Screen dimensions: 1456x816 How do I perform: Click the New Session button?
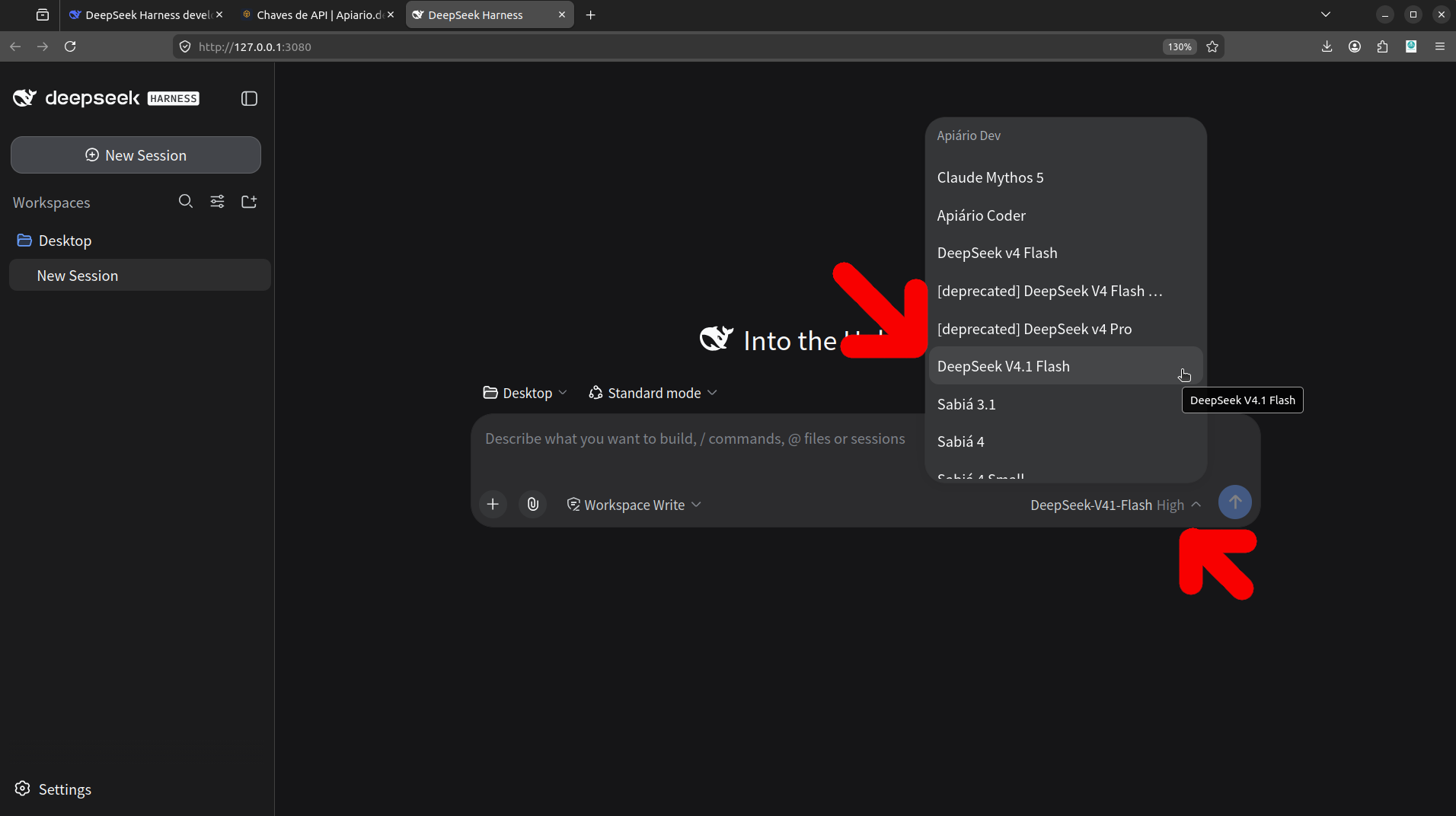(x=136, y=155)
